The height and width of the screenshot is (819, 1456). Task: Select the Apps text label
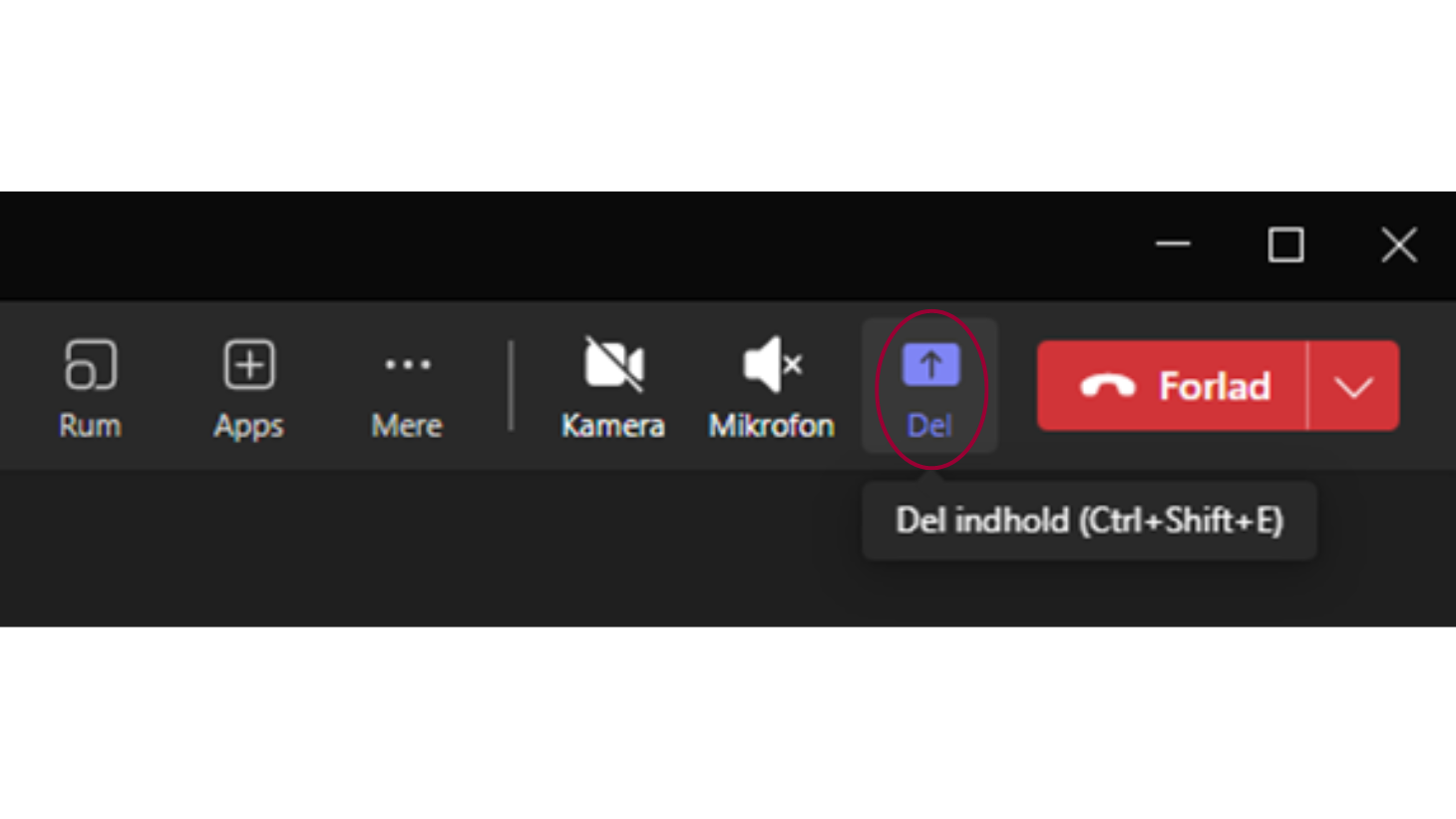click(x=248, y=427)
